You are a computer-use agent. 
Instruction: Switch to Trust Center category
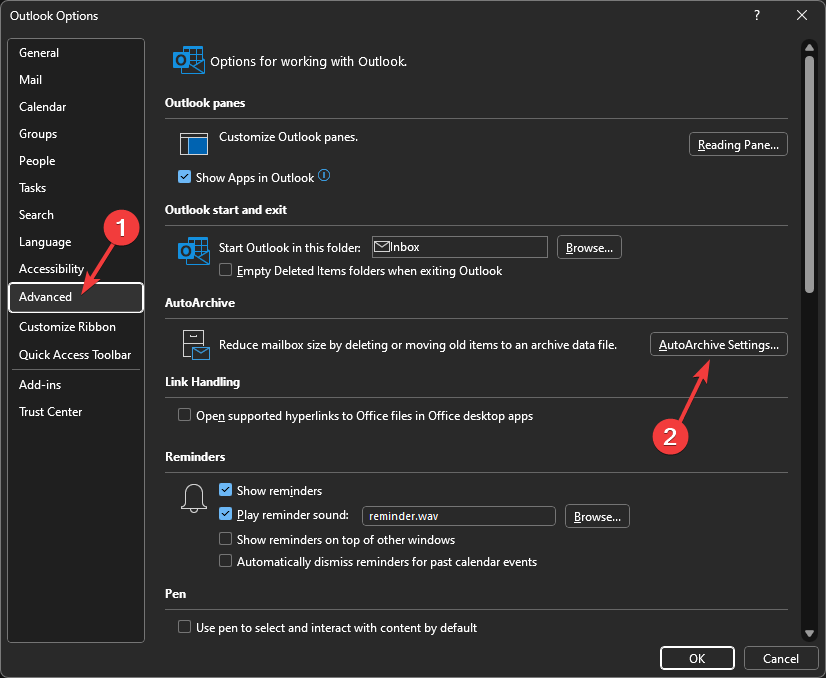51,412
